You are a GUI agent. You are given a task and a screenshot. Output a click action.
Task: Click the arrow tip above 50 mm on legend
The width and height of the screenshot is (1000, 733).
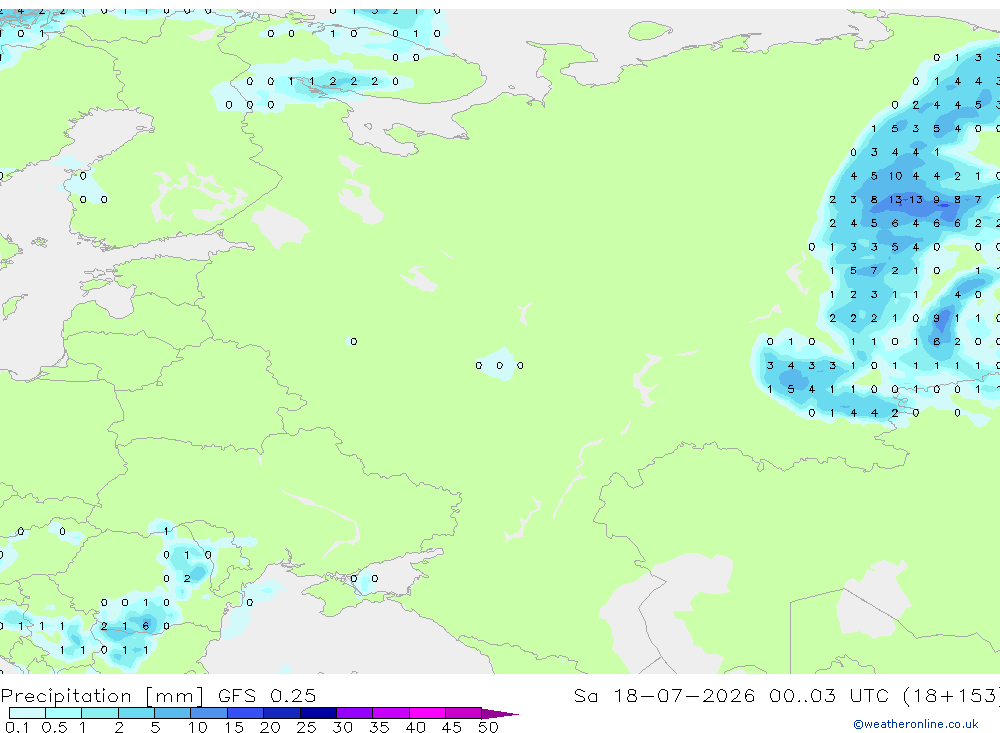coord(501,714)
